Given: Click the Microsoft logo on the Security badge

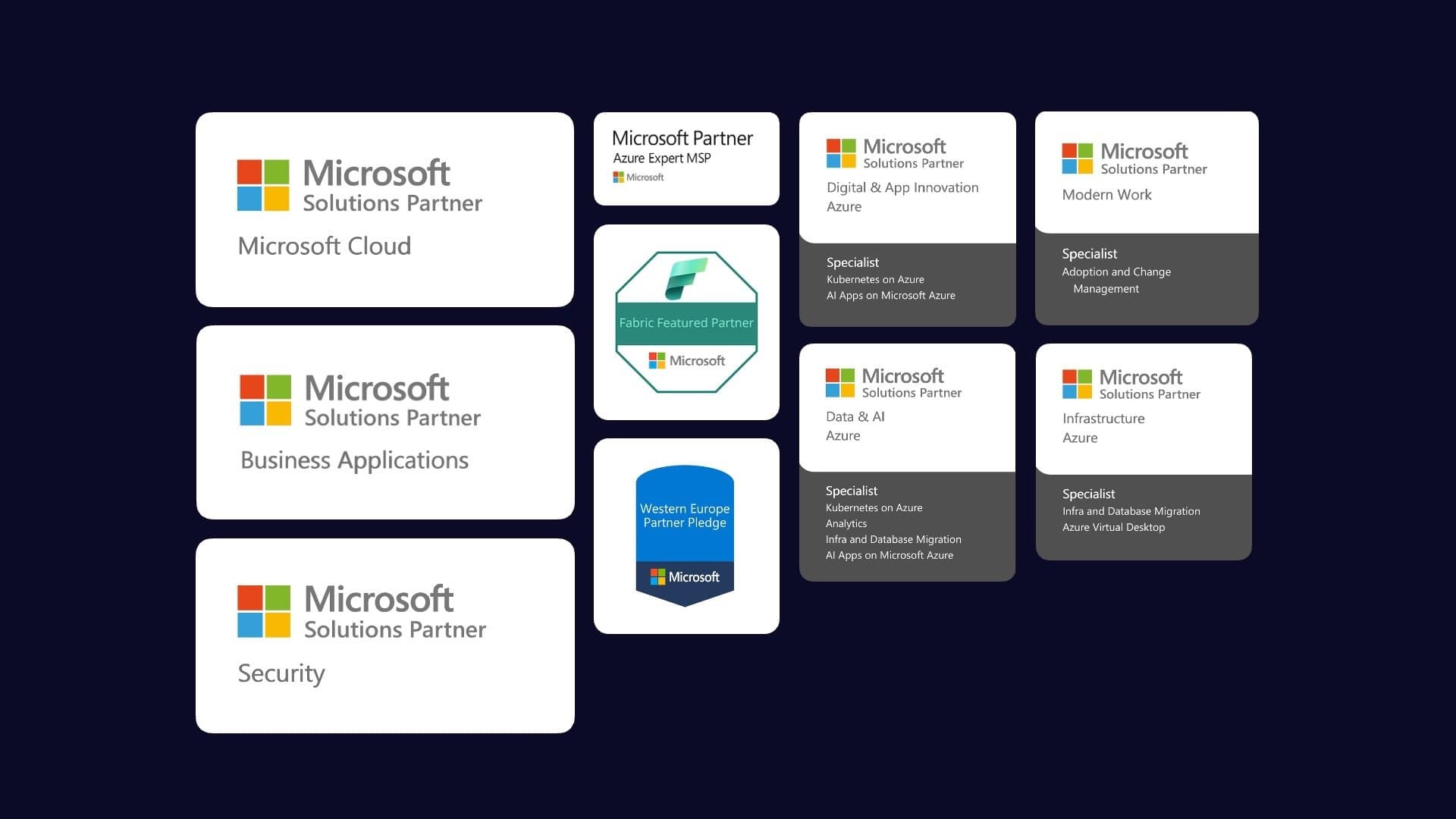Looking at the screenshot, I should click(264, 611).
